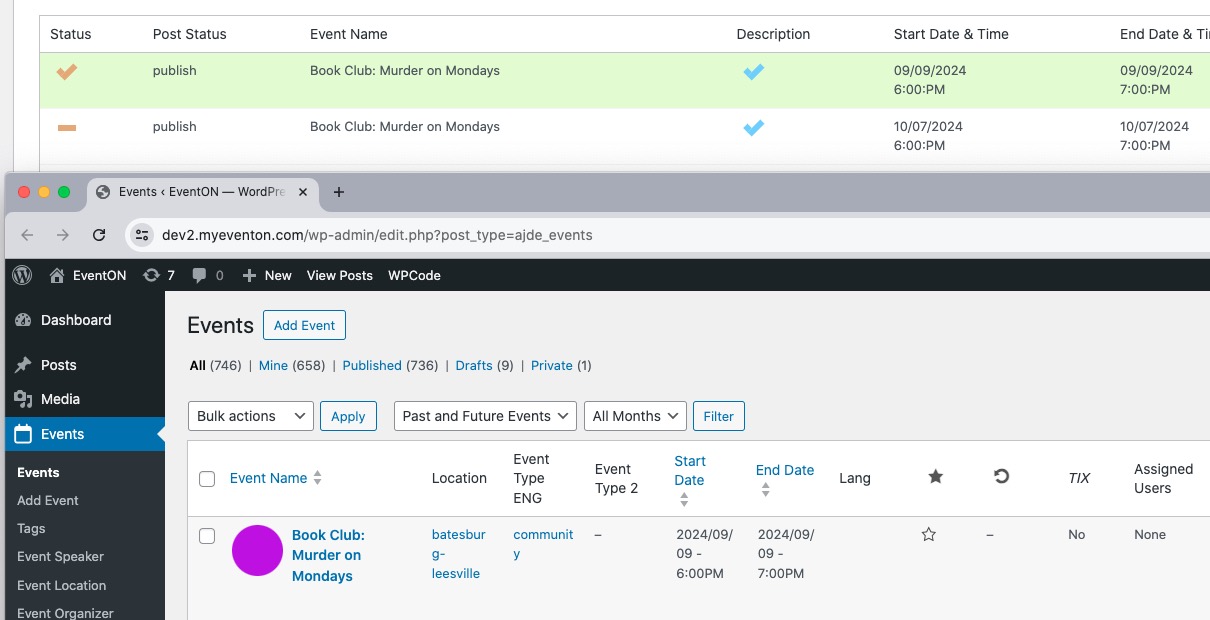The width and height of the screenshot is (1210, 620).
Task: Open batesburg-leesville location link
Action: 459,554
